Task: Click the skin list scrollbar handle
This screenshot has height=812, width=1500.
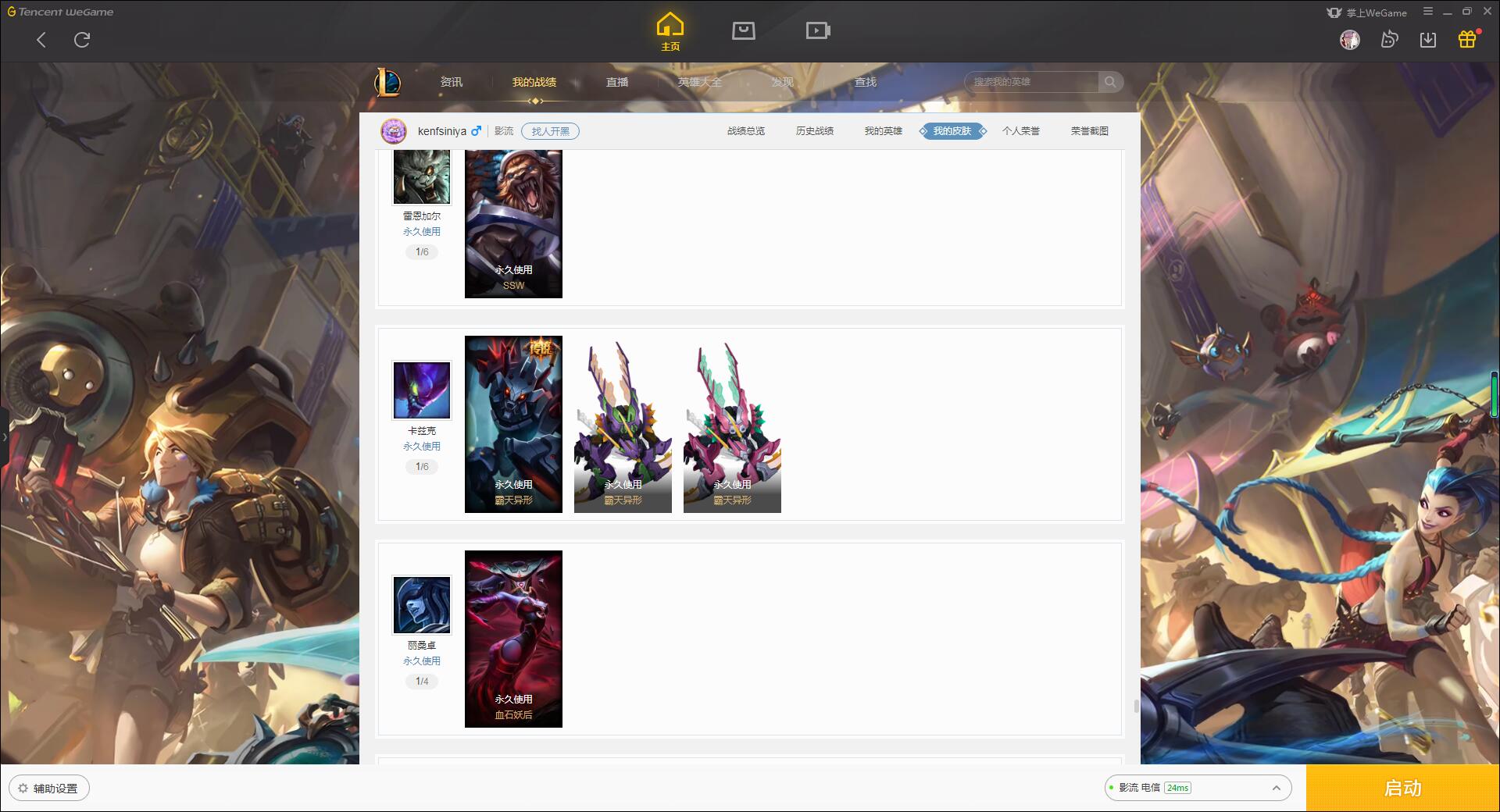Action: click(1136, 707)
